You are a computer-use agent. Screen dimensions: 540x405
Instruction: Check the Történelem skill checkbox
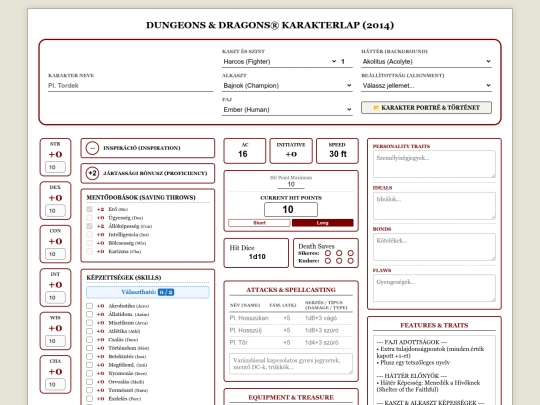point(90,348)
